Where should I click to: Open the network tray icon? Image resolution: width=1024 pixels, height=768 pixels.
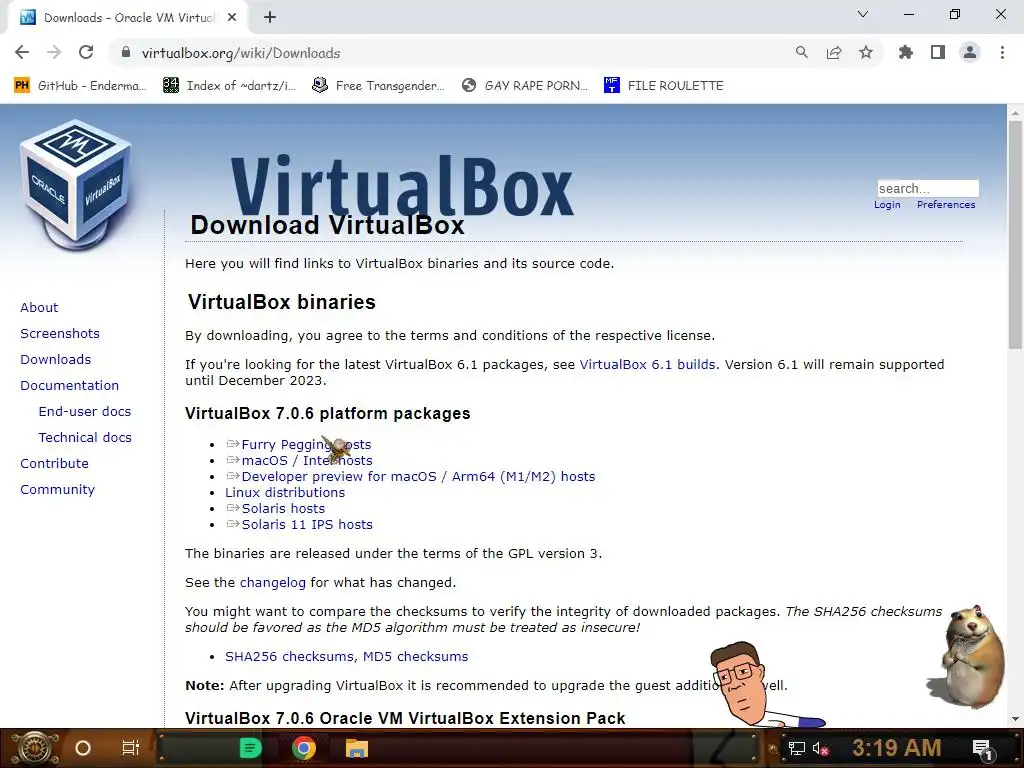(797, 748)
